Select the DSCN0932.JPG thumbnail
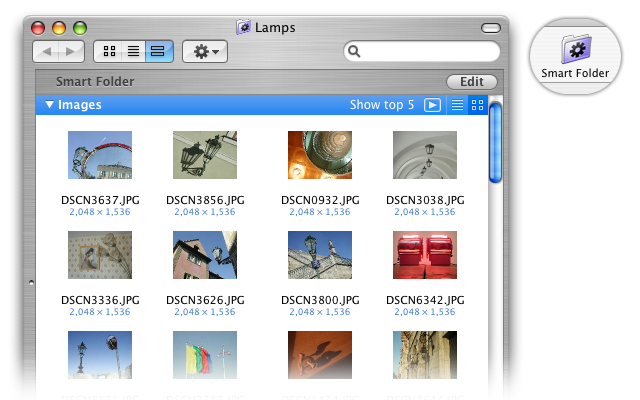 [x=320, y=155]
